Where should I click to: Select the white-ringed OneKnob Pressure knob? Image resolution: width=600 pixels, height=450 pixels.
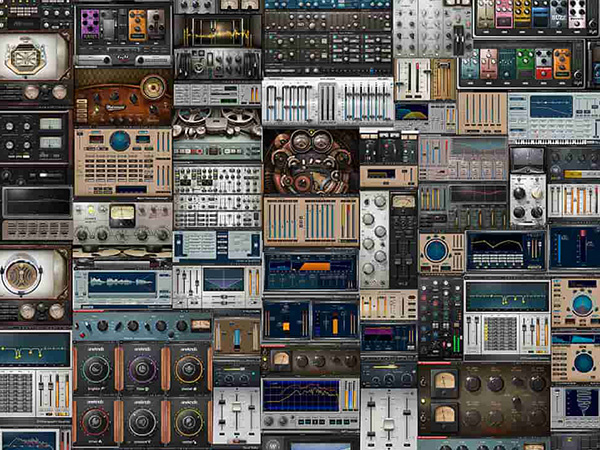[142, 422]
